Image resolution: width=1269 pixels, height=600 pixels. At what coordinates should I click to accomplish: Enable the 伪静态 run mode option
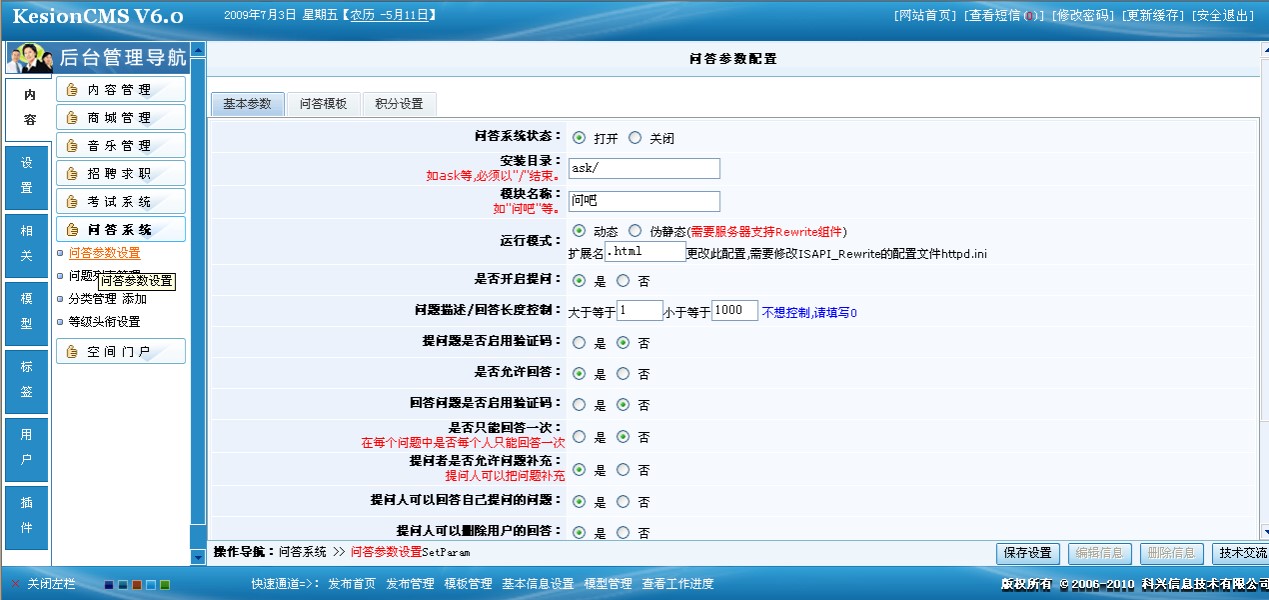635,230
